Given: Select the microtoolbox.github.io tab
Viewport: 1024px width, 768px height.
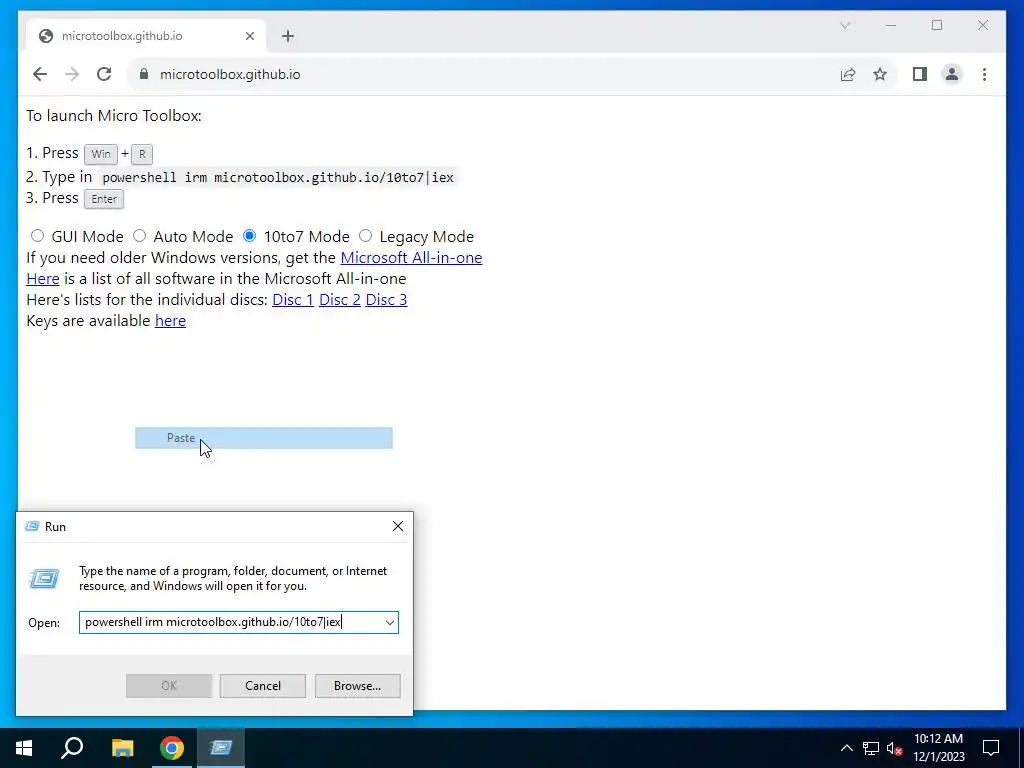Looking at the screenshot, I should pos(146,36).
